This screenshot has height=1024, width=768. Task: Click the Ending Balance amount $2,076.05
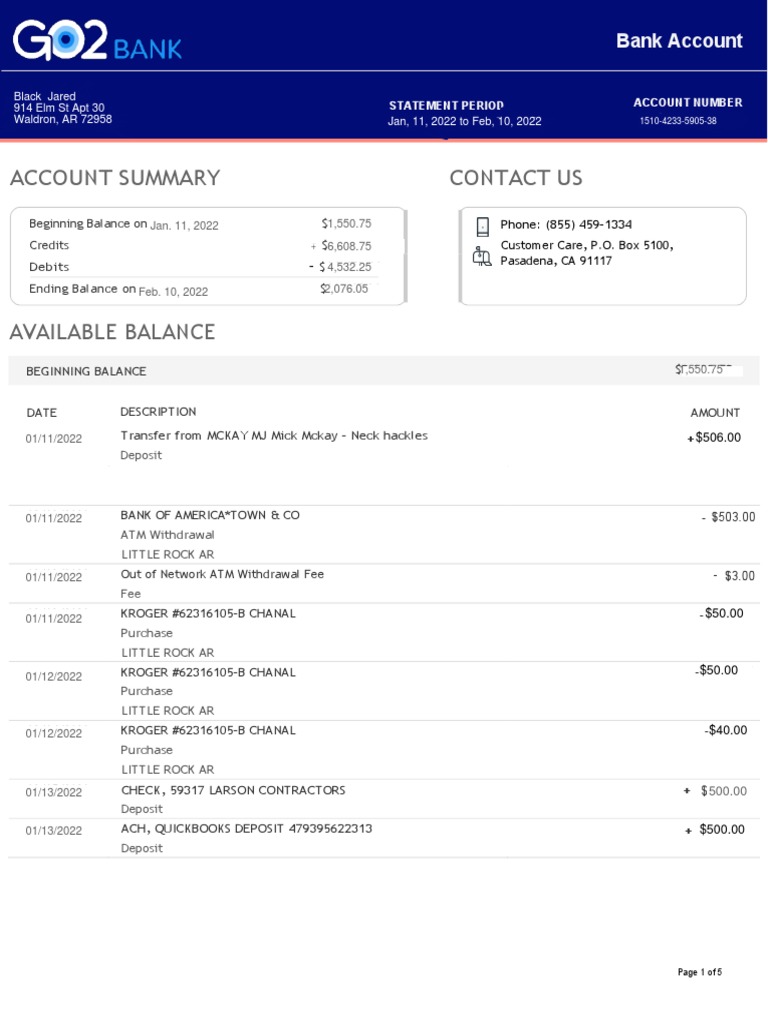345,289
